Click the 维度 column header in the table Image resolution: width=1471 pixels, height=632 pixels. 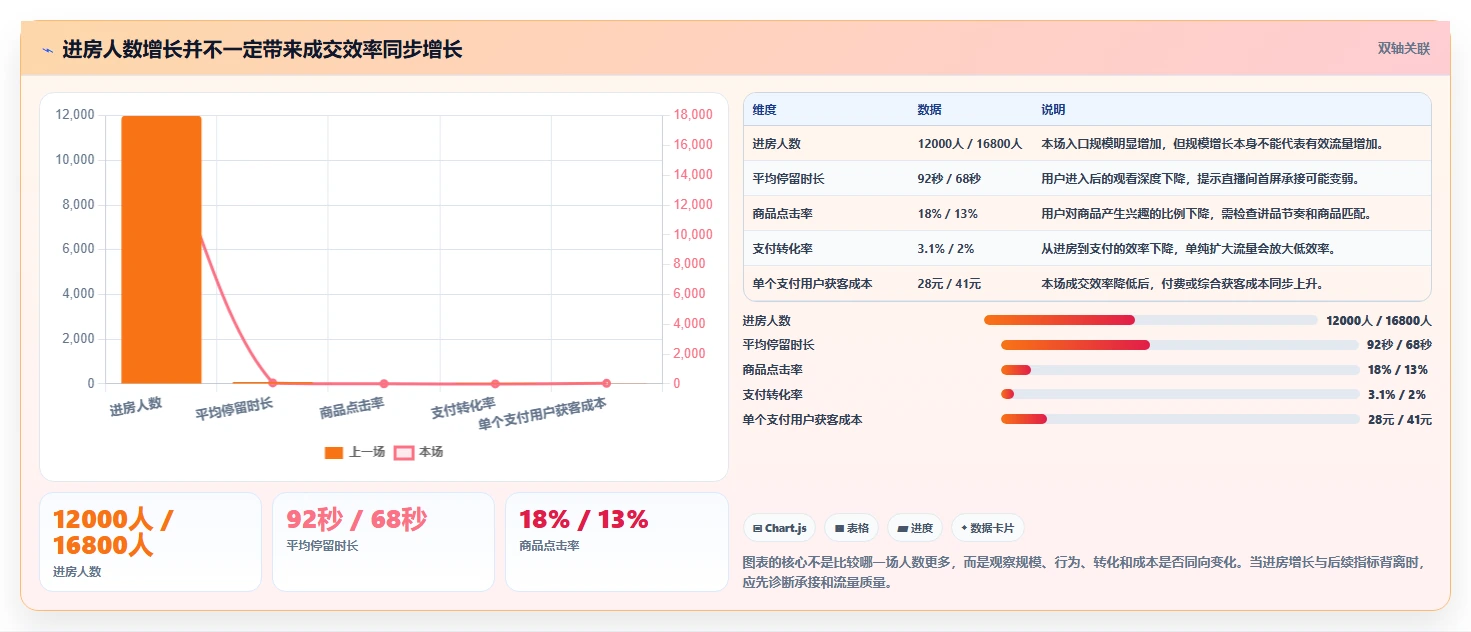point(764,110)
